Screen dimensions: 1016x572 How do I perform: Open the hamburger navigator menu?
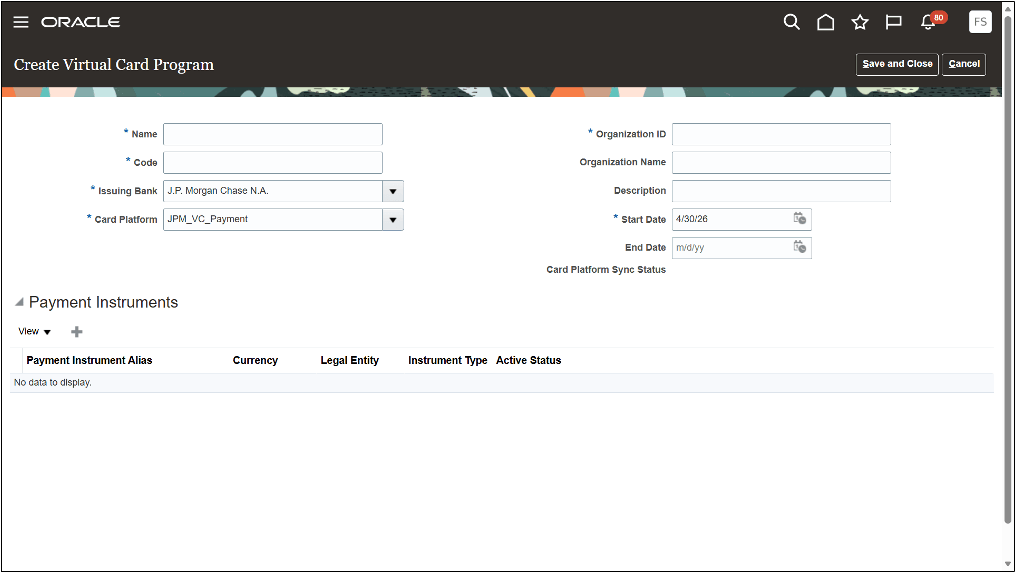(21, 22)
